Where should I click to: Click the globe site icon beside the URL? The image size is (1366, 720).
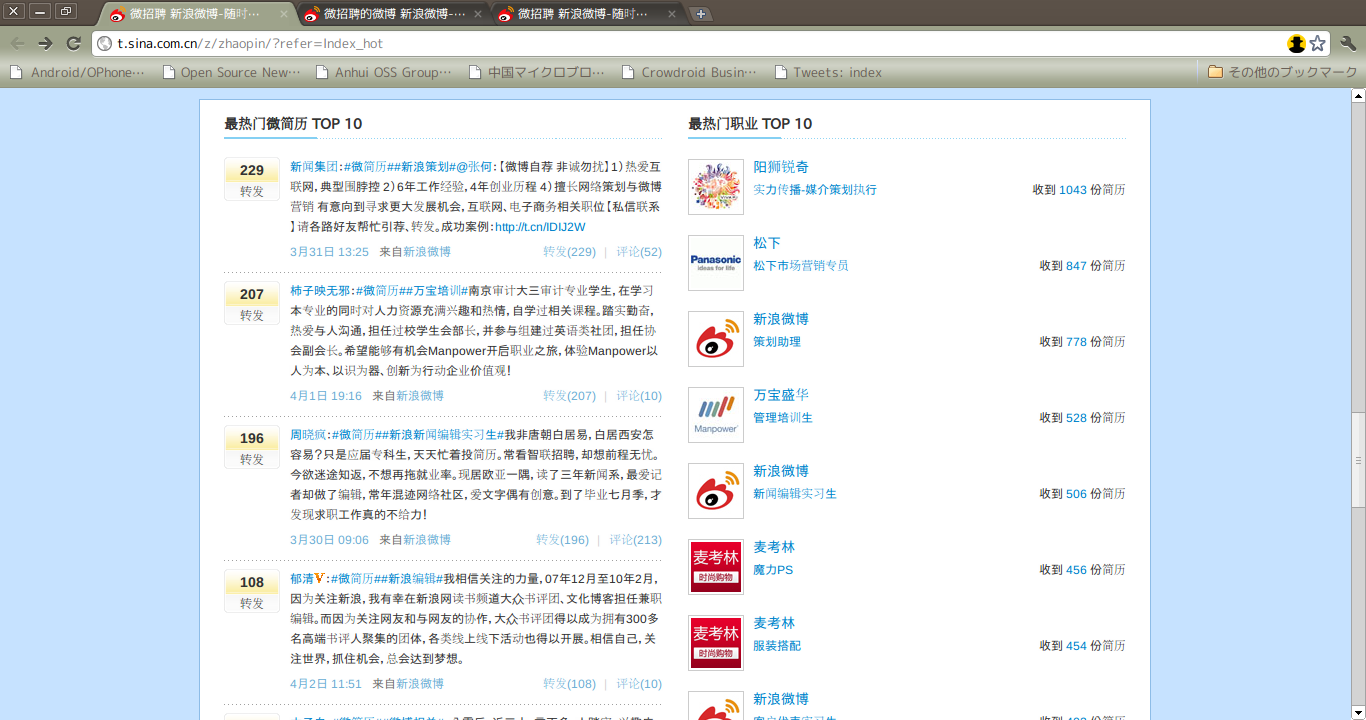click(x=105, y=43)
